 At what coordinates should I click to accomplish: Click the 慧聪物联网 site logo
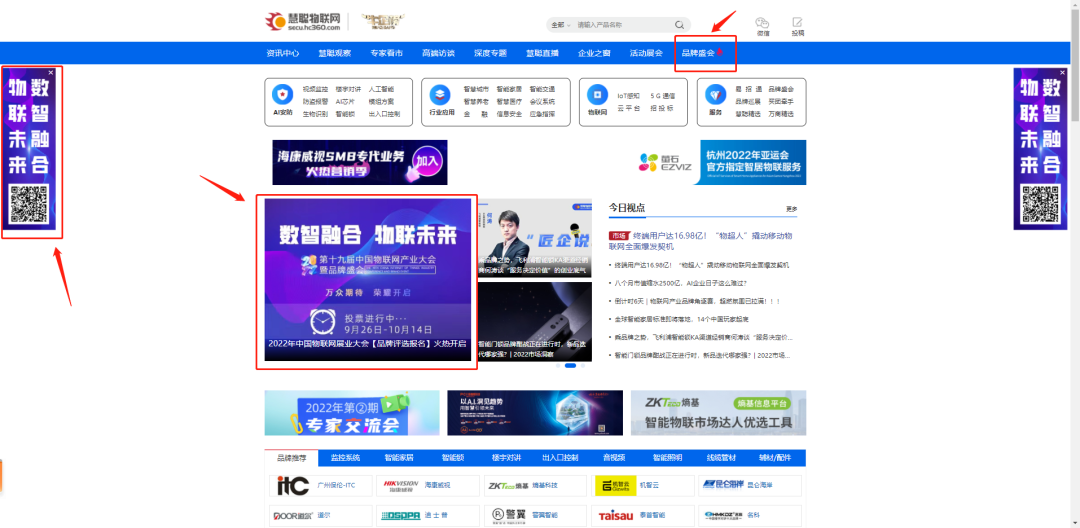pyautogui.click(x=303, y=21)
